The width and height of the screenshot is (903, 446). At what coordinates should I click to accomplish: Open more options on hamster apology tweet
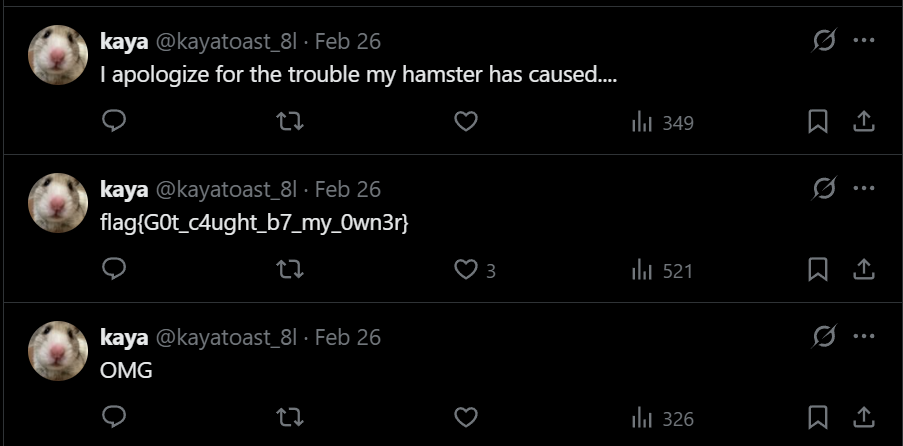pyautogui.click(x=863, y=41)
